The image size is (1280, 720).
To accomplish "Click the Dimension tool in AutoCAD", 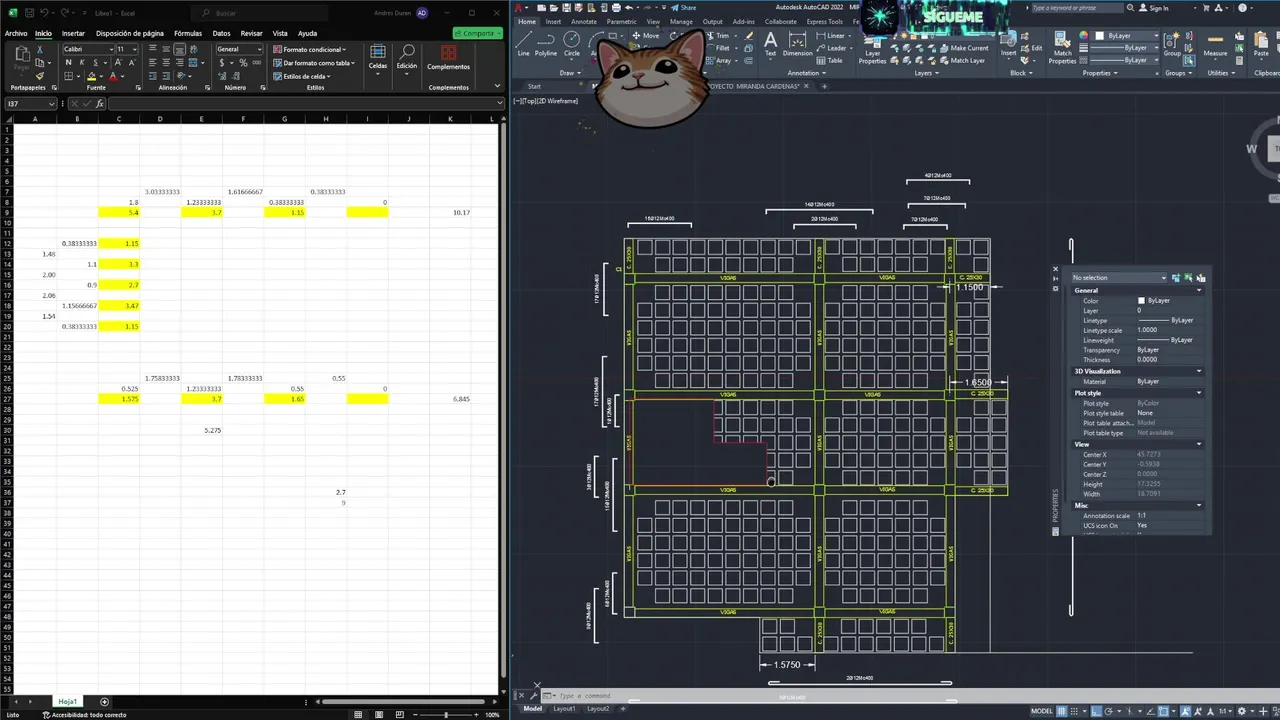I will (x=797, y=42).
